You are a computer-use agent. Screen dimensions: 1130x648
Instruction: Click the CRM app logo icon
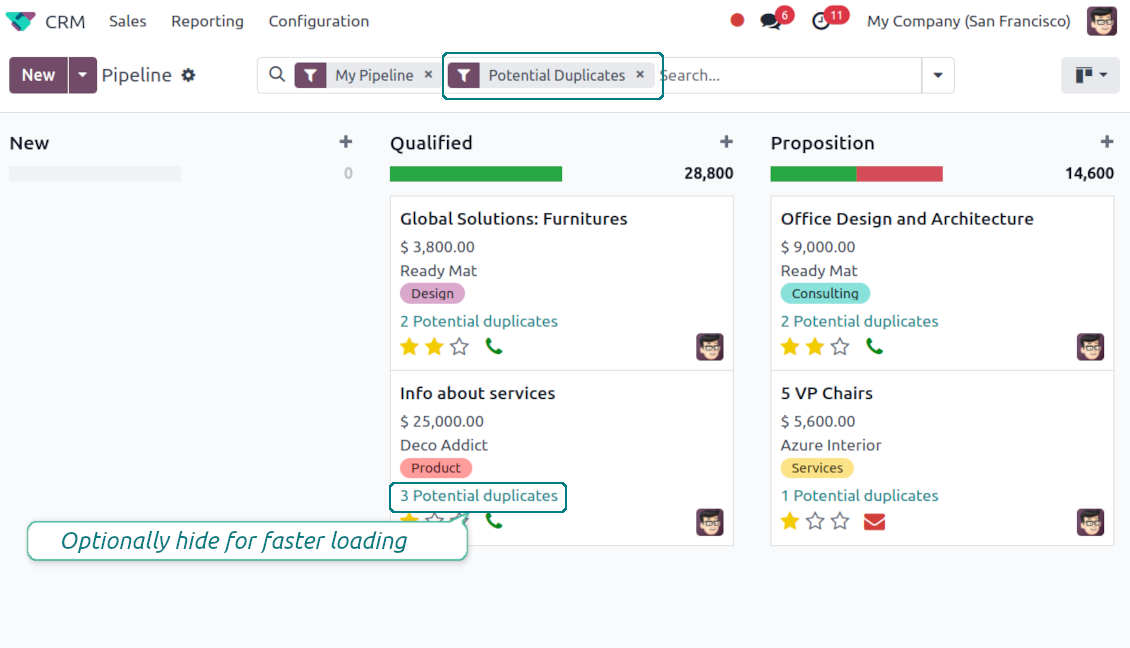20,21
